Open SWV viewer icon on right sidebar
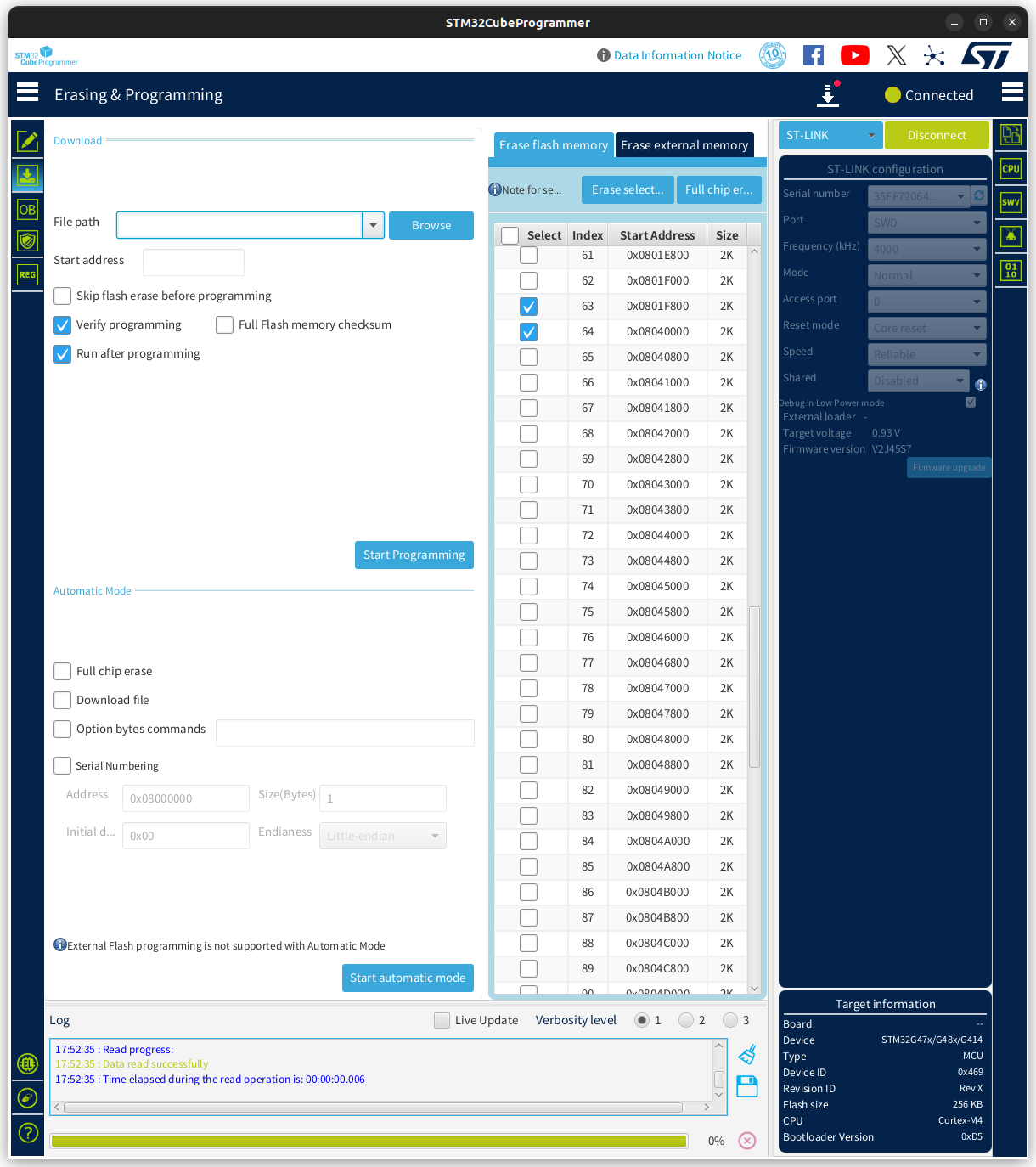Screen dimensions: 1036x1167 pos(1011,202)
